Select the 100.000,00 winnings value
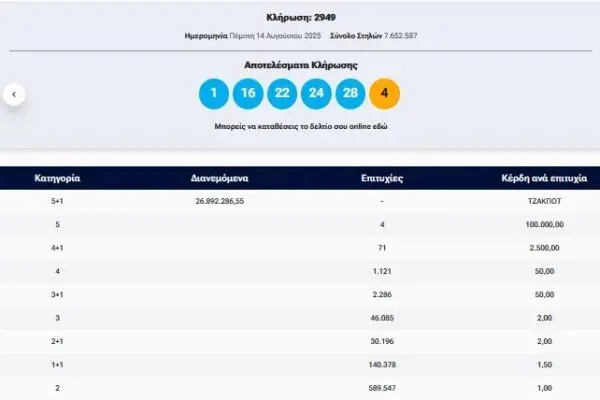Screen dimensions: 600x400 click(542, 223)
